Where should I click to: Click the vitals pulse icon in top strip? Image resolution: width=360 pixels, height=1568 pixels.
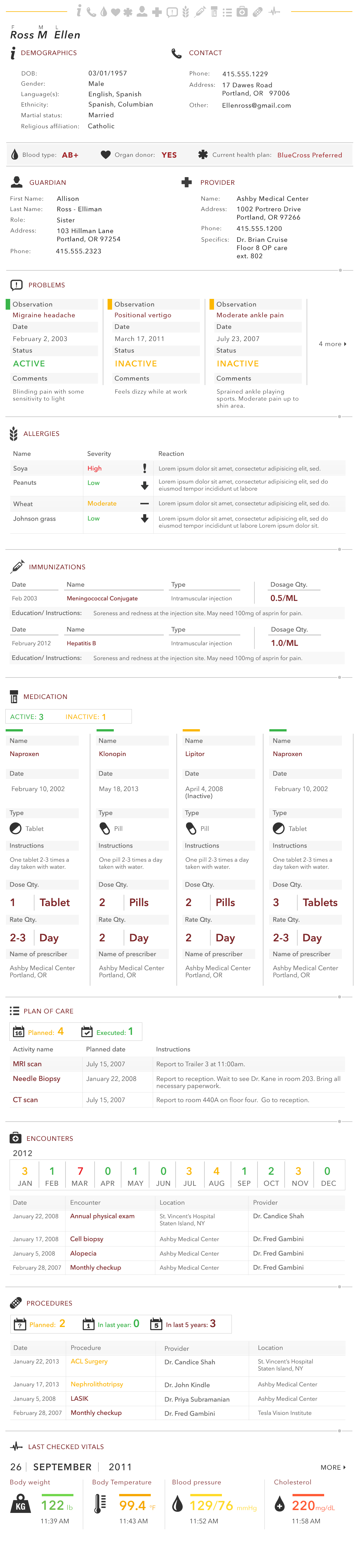point(275,12)
